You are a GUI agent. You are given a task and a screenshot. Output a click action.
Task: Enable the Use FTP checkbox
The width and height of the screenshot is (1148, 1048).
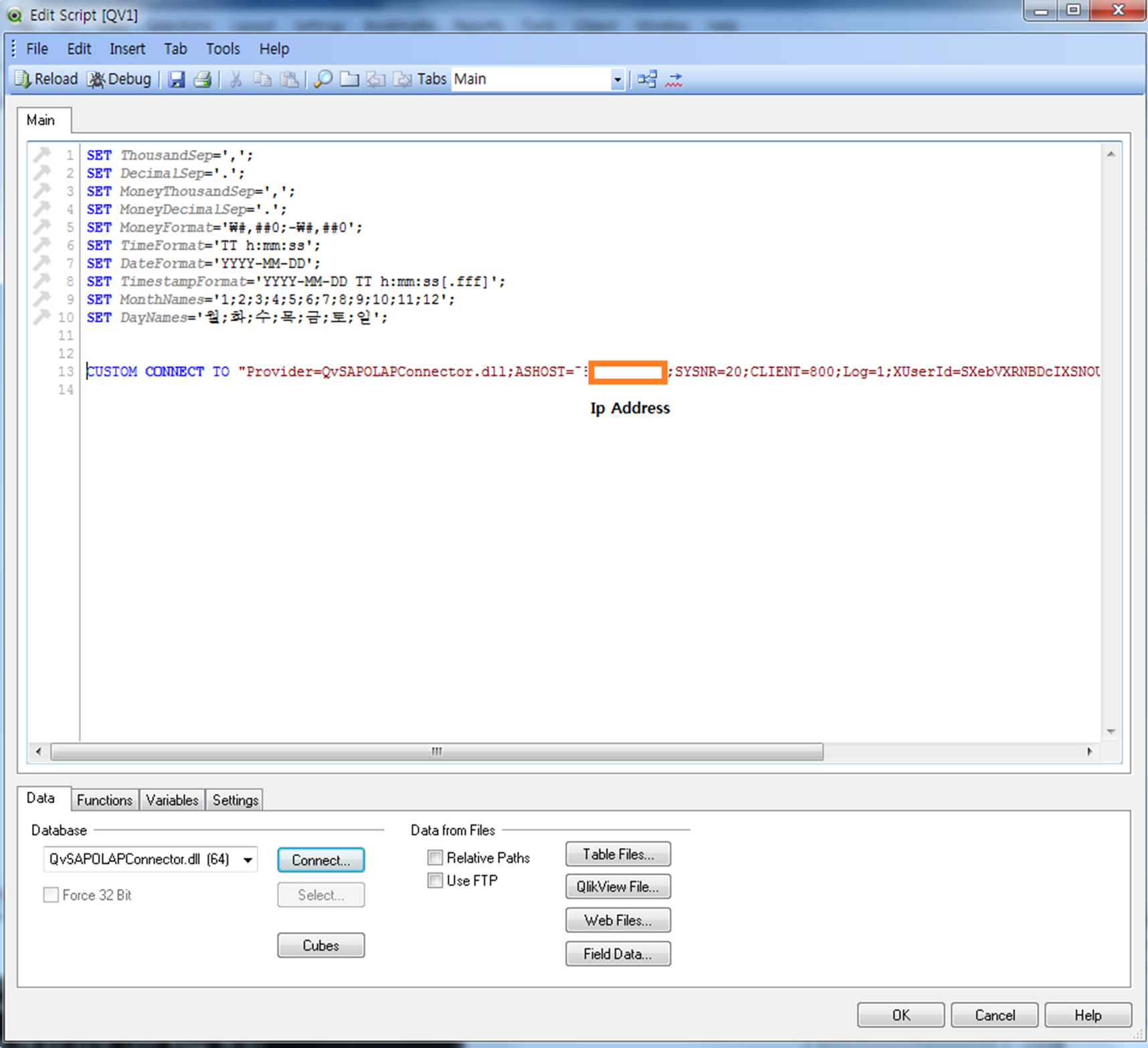click(436, 880)
